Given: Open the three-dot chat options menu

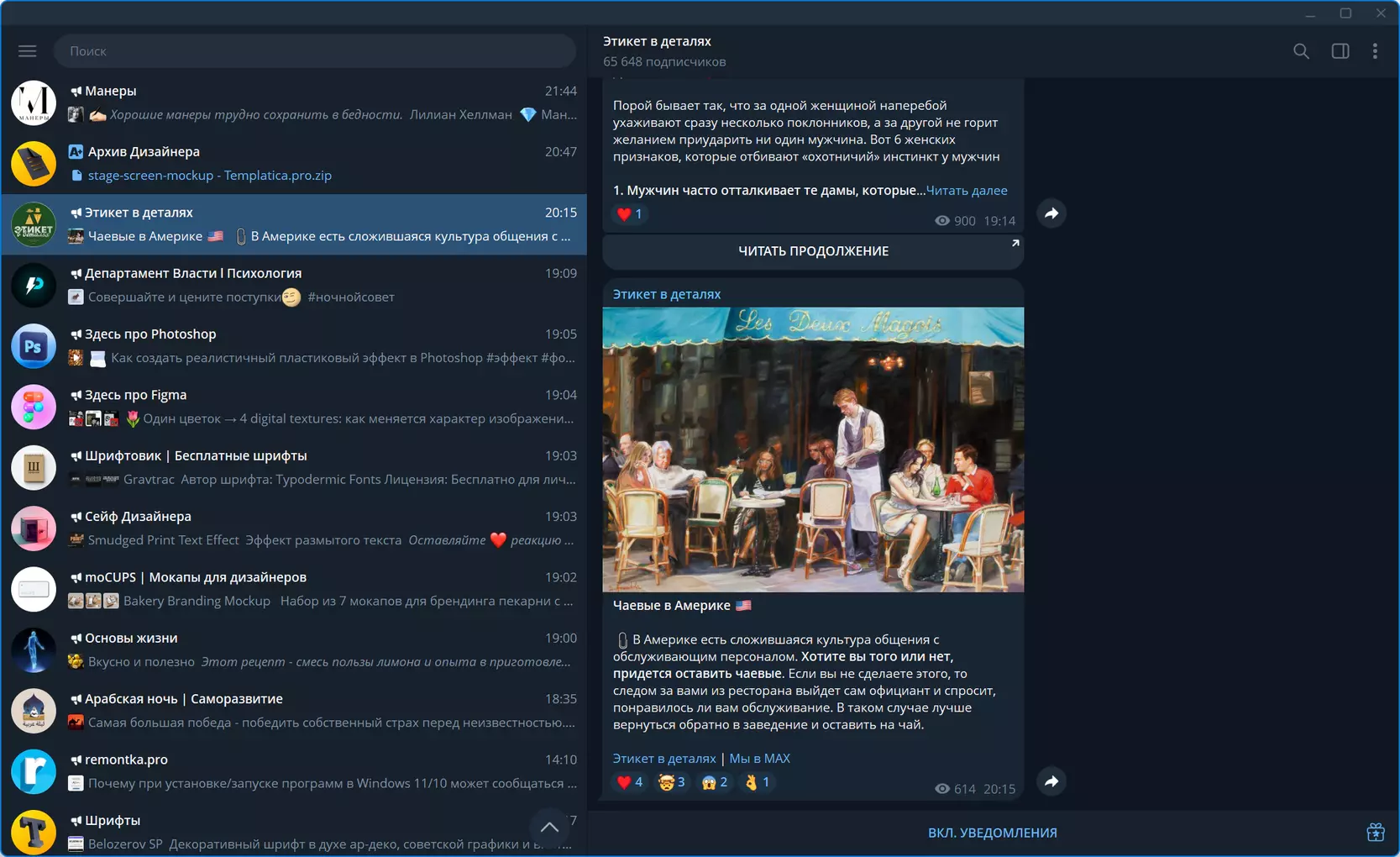Looking at the screenshot, I should (1375, 51).
